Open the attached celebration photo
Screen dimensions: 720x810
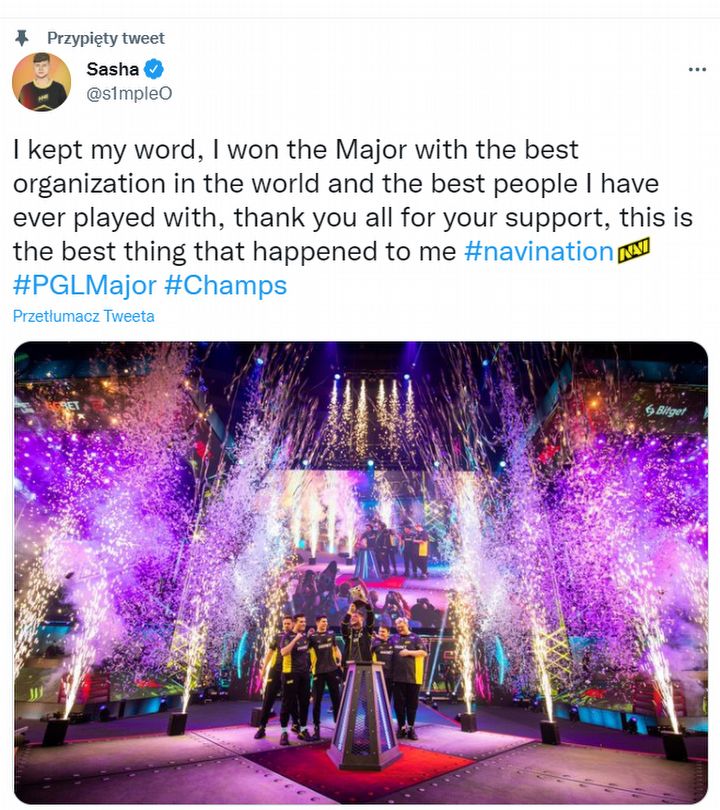(361, 572)
